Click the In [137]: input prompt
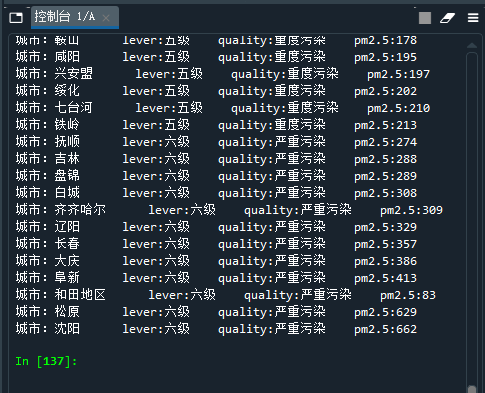The height and width of the screenshot is (393, 485). click(x=46, y=361)
